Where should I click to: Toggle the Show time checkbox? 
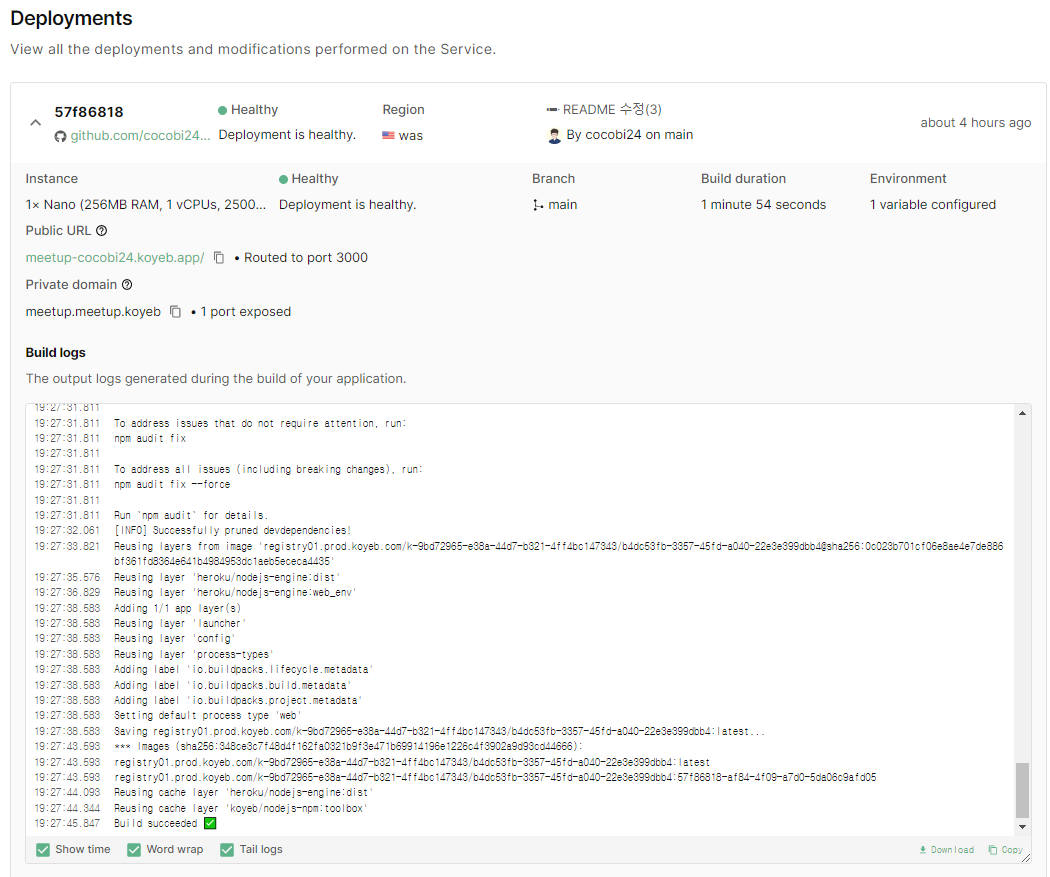click(43, 850)
